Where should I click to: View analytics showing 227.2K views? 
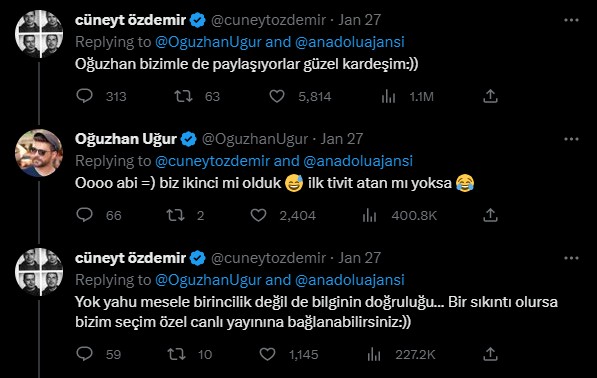(x=374, y=354)
